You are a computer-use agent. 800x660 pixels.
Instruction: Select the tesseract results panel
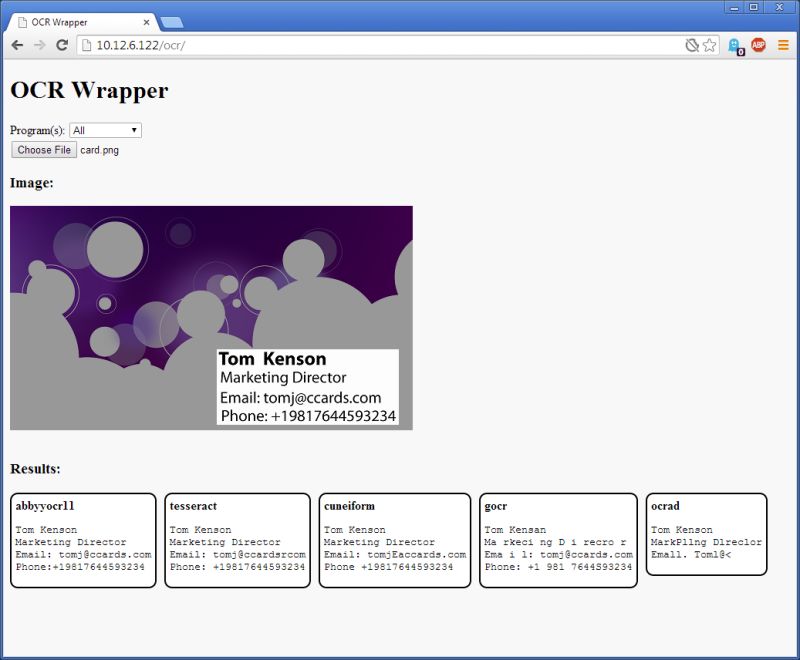(238, 540)
